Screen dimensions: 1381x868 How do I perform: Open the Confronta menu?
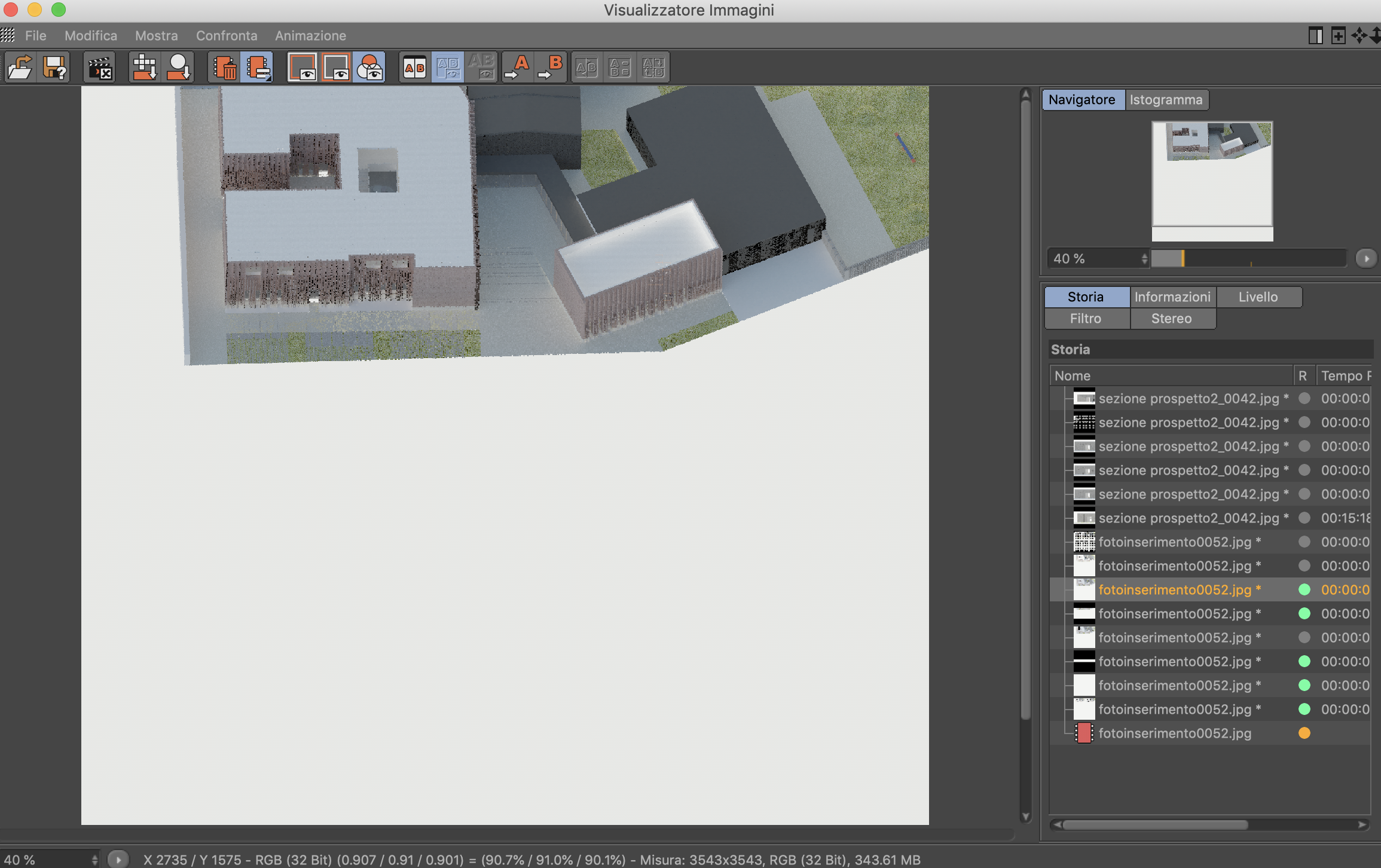click(227, 36)
